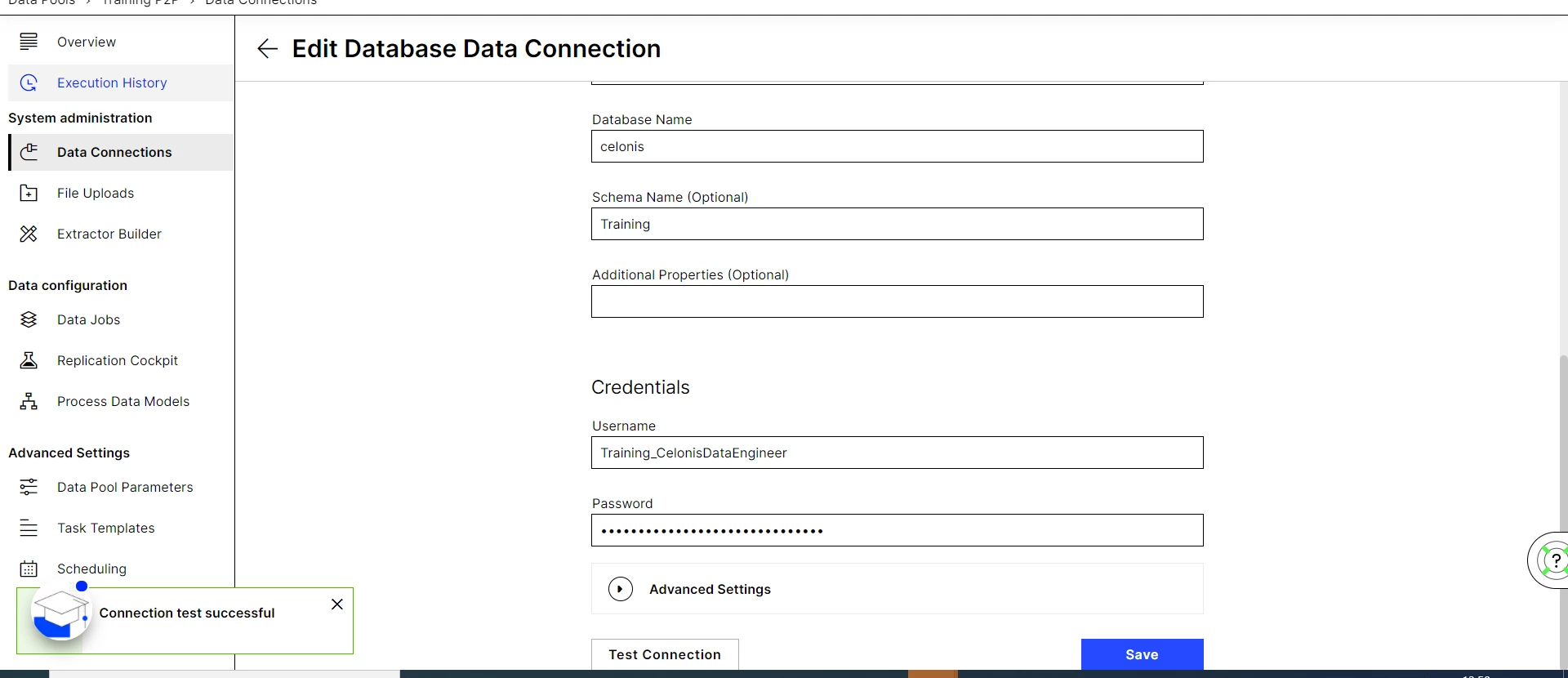
Task: Open Scheduling settings
Action: (91, 569)
